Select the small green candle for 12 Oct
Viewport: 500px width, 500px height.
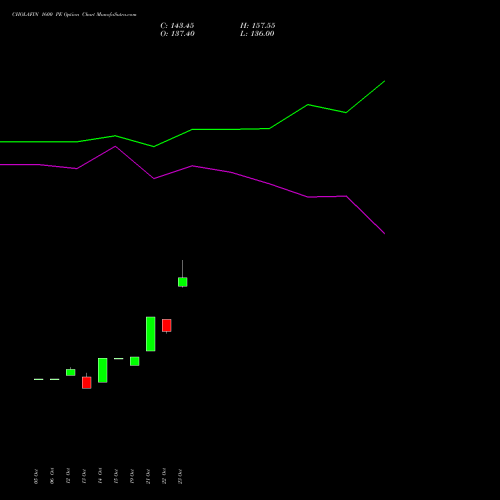click(71, 372)
